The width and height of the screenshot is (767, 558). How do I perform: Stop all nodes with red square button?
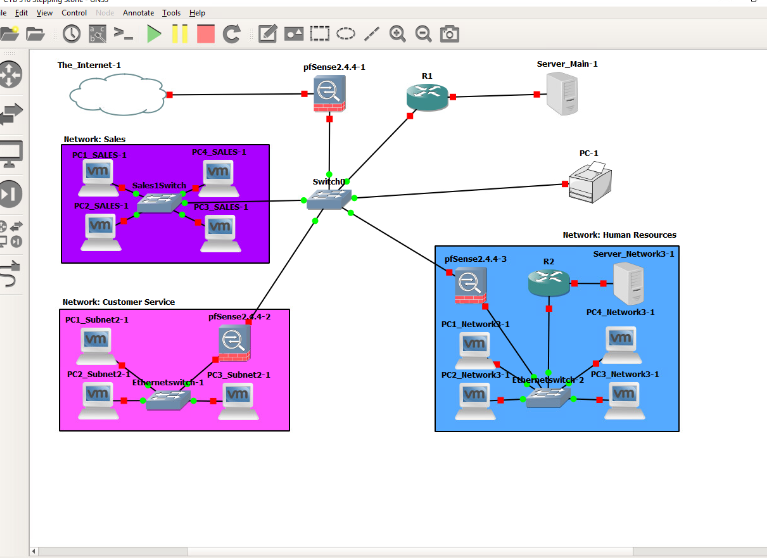click(205, 34)
